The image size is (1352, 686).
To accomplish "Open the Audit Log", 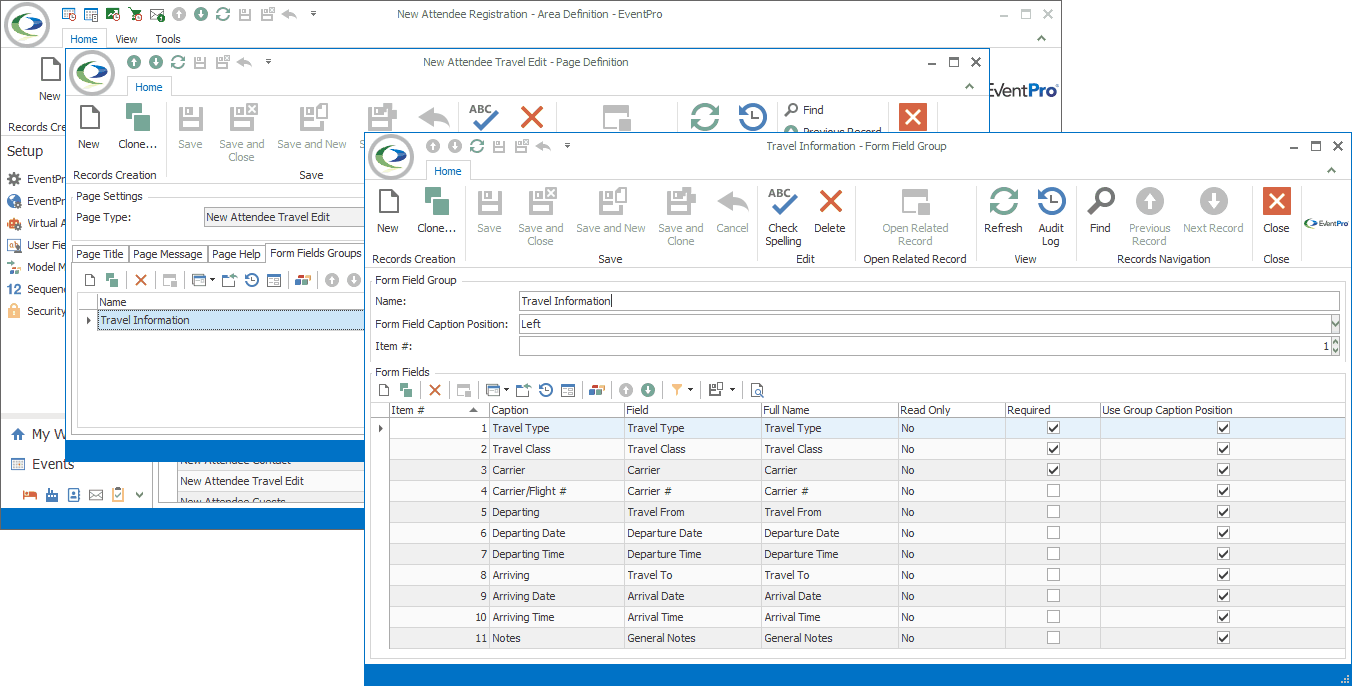I will coord(1050,216).
